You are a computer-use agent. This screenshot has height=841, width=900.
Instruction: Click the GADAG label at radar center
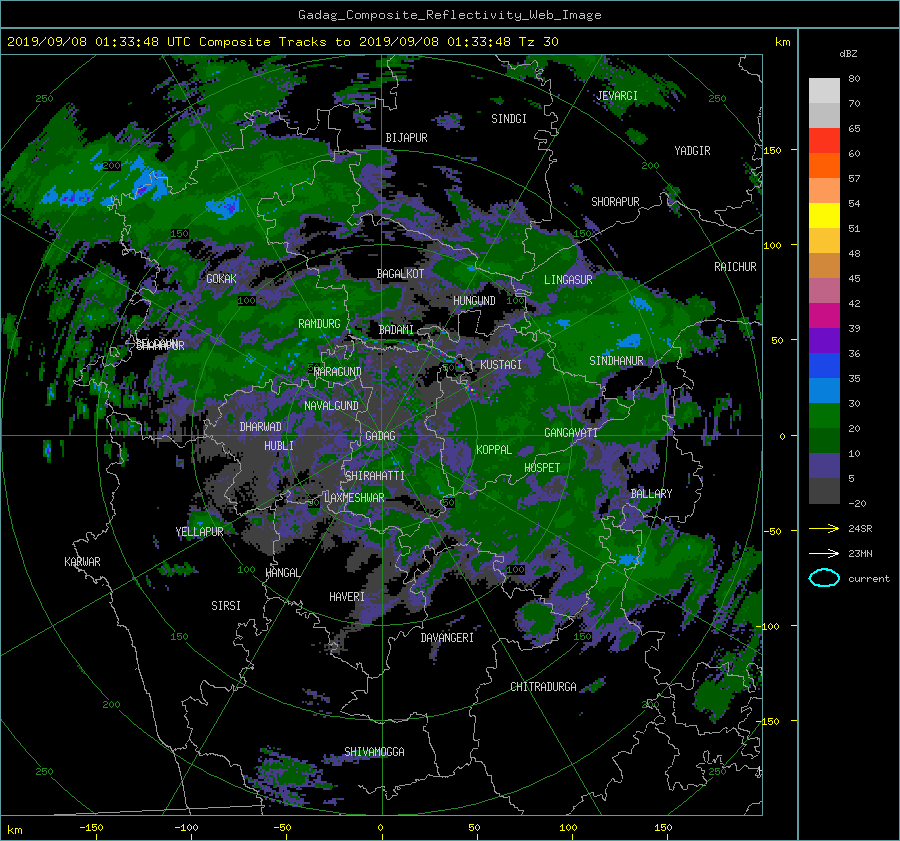pyautogui.click(x=381, y=436)
